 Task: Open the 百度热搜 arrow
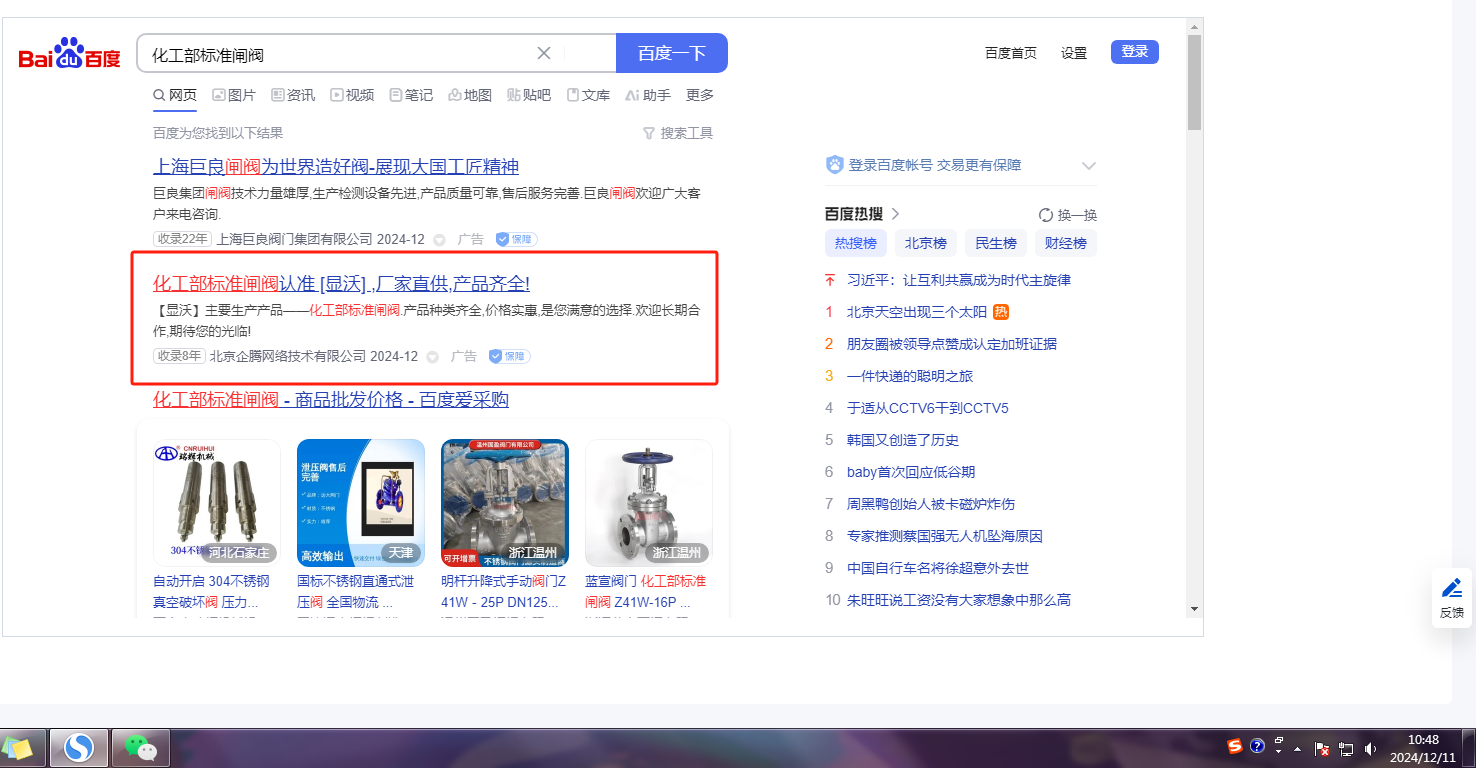click(x=895, y=214)
